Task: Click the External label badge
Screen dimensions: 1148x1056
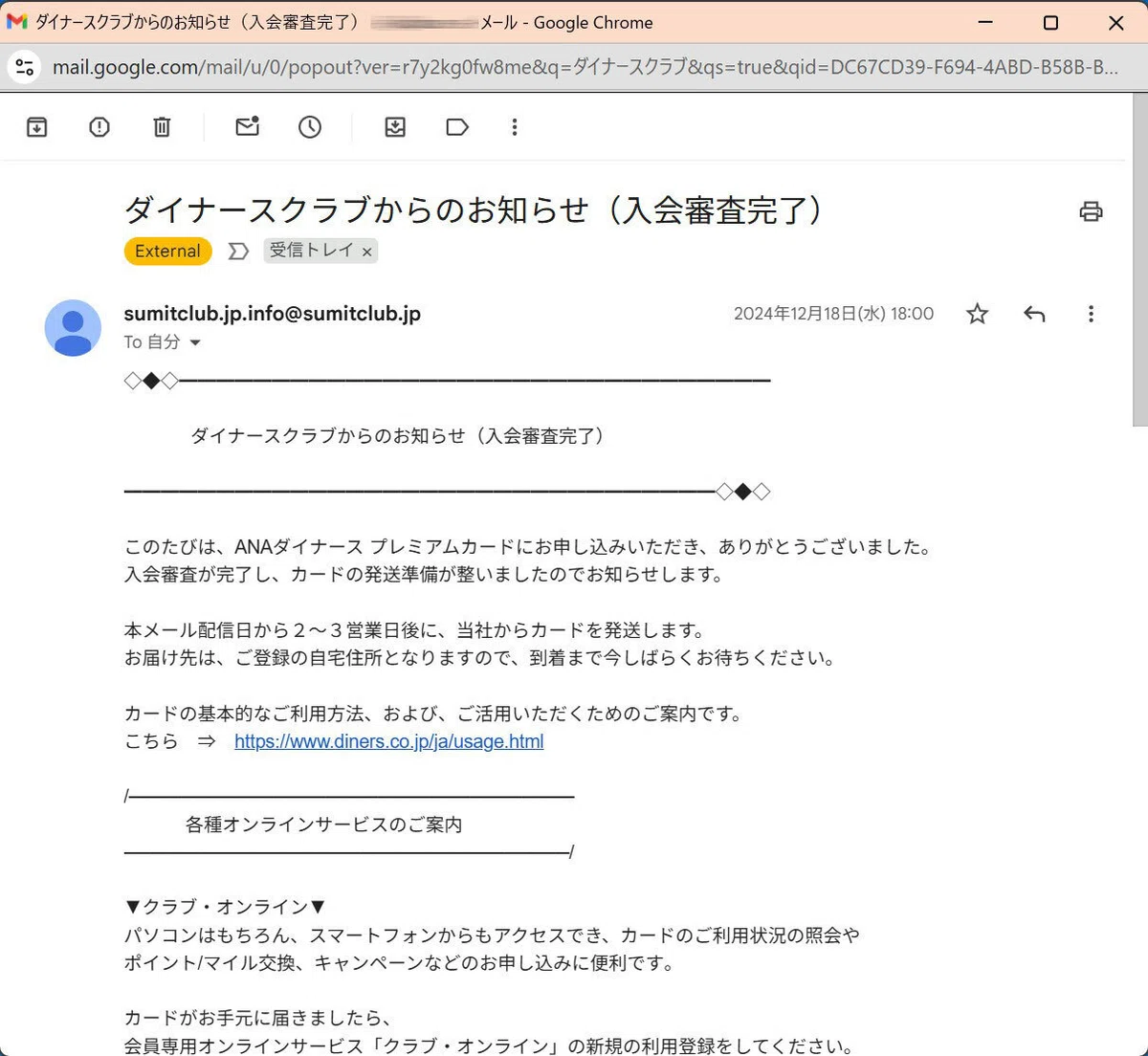Action: (x=167, y=251)
